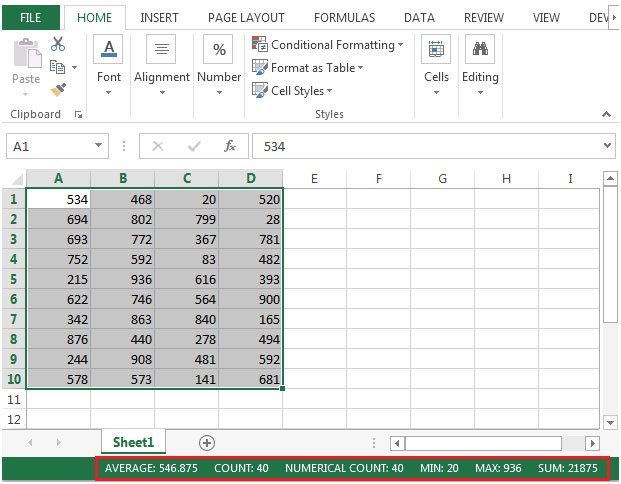
Task: Open the Name Box dropdown arrow
Action: 98,145
